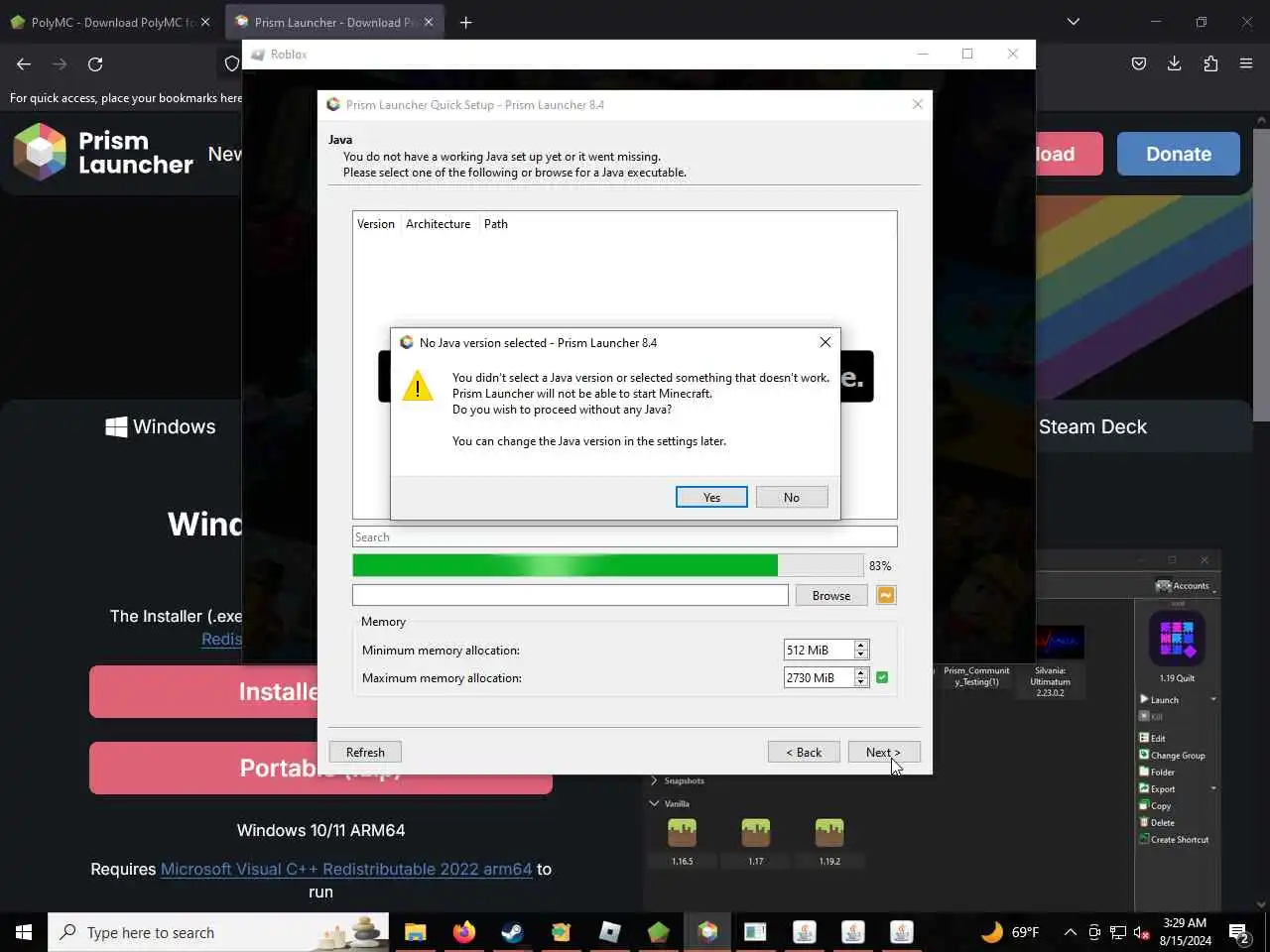The width and height of the screenshot is (1270, 952).
Task: Sort Java list by Path column
Action: [496, 224]
